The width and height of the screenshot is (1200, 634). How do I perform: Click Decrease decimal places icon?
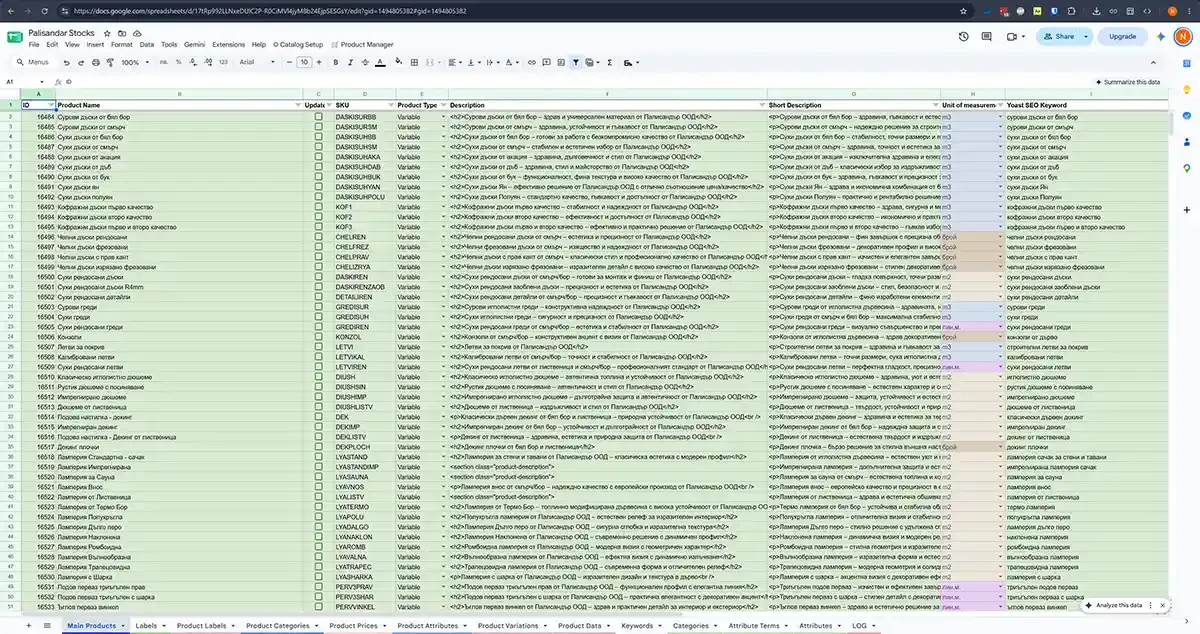192,62
